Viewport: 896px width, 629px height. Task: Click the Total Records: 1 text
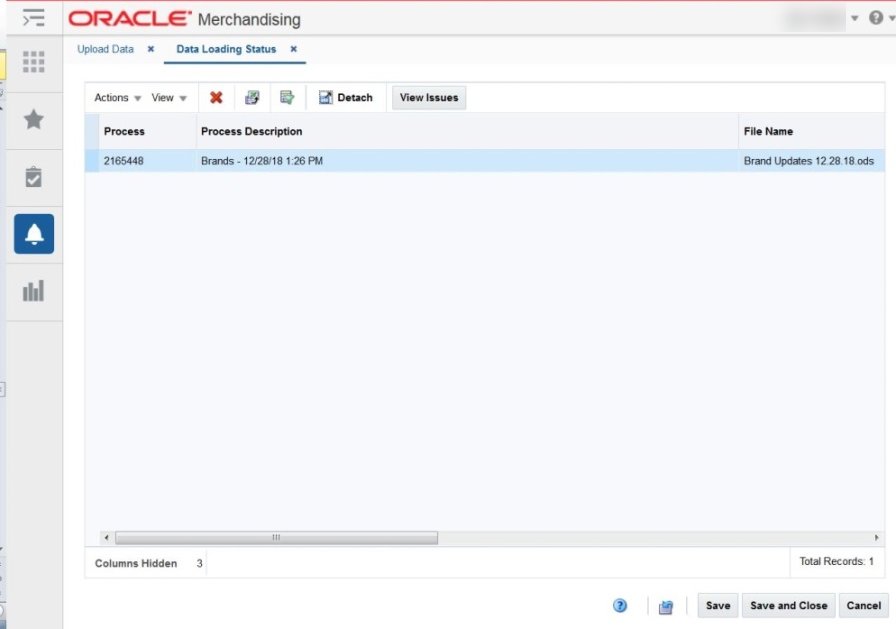click(x=837, y=562)
